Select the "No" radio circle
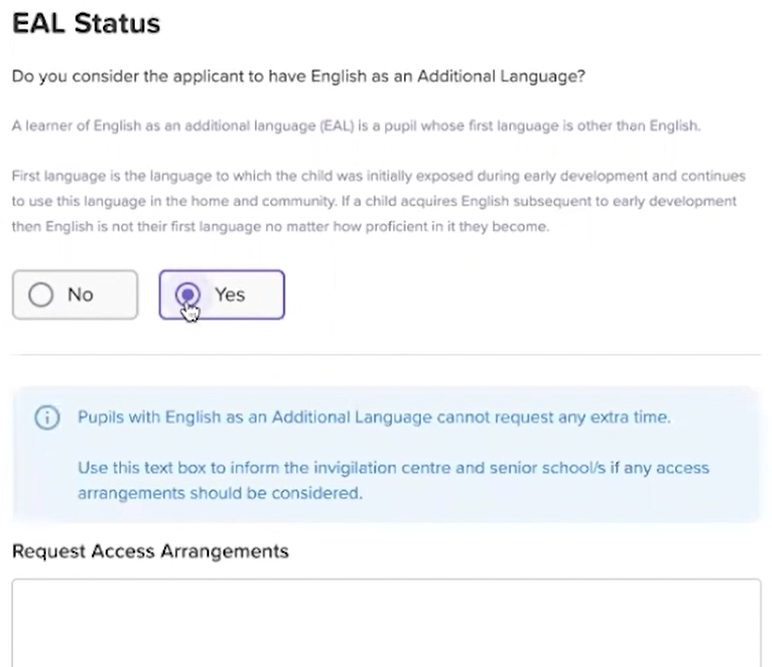 [41, 295]
